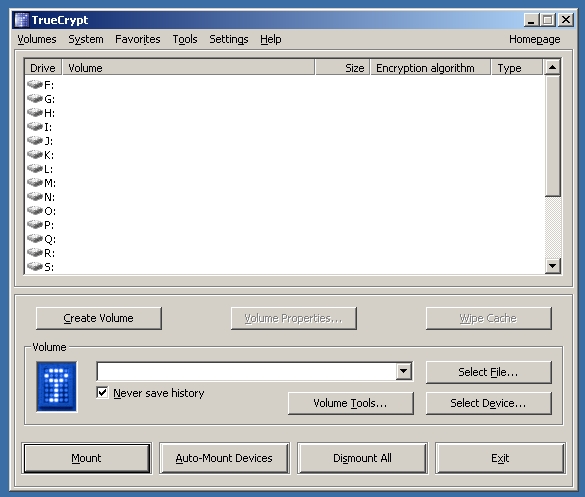Click the Dismount All button
The width and height of the screenshot is (585, 497).
[362, 458]
